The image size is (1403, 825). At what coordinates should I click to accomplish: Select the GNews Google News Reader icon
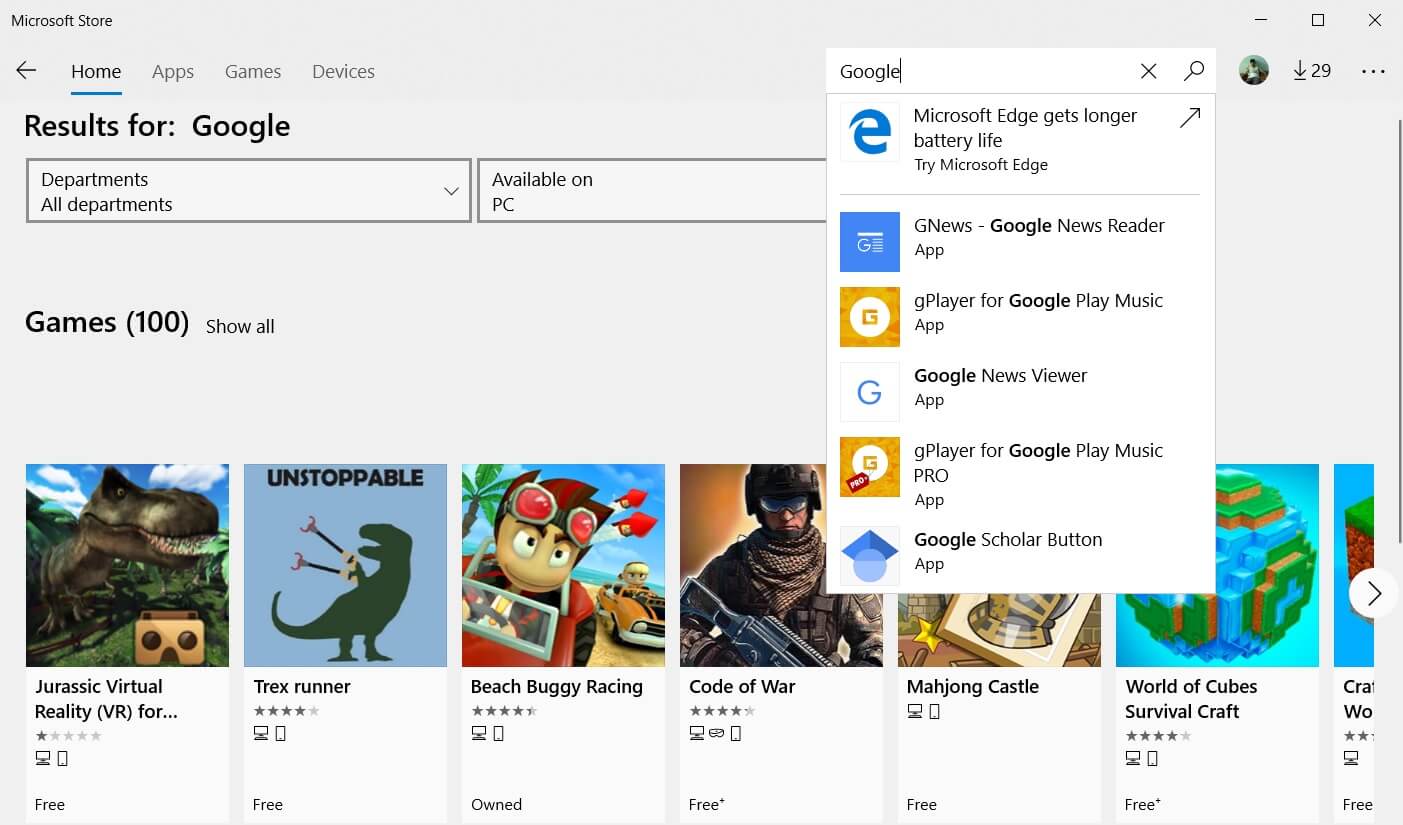pos(869,241)
